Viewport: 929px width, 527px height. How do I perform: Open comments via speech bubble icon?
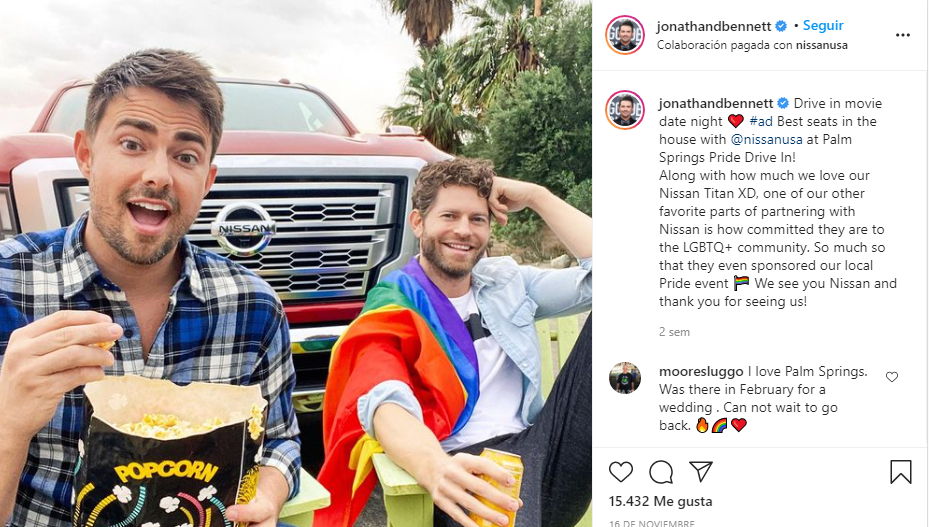point(661,472)
